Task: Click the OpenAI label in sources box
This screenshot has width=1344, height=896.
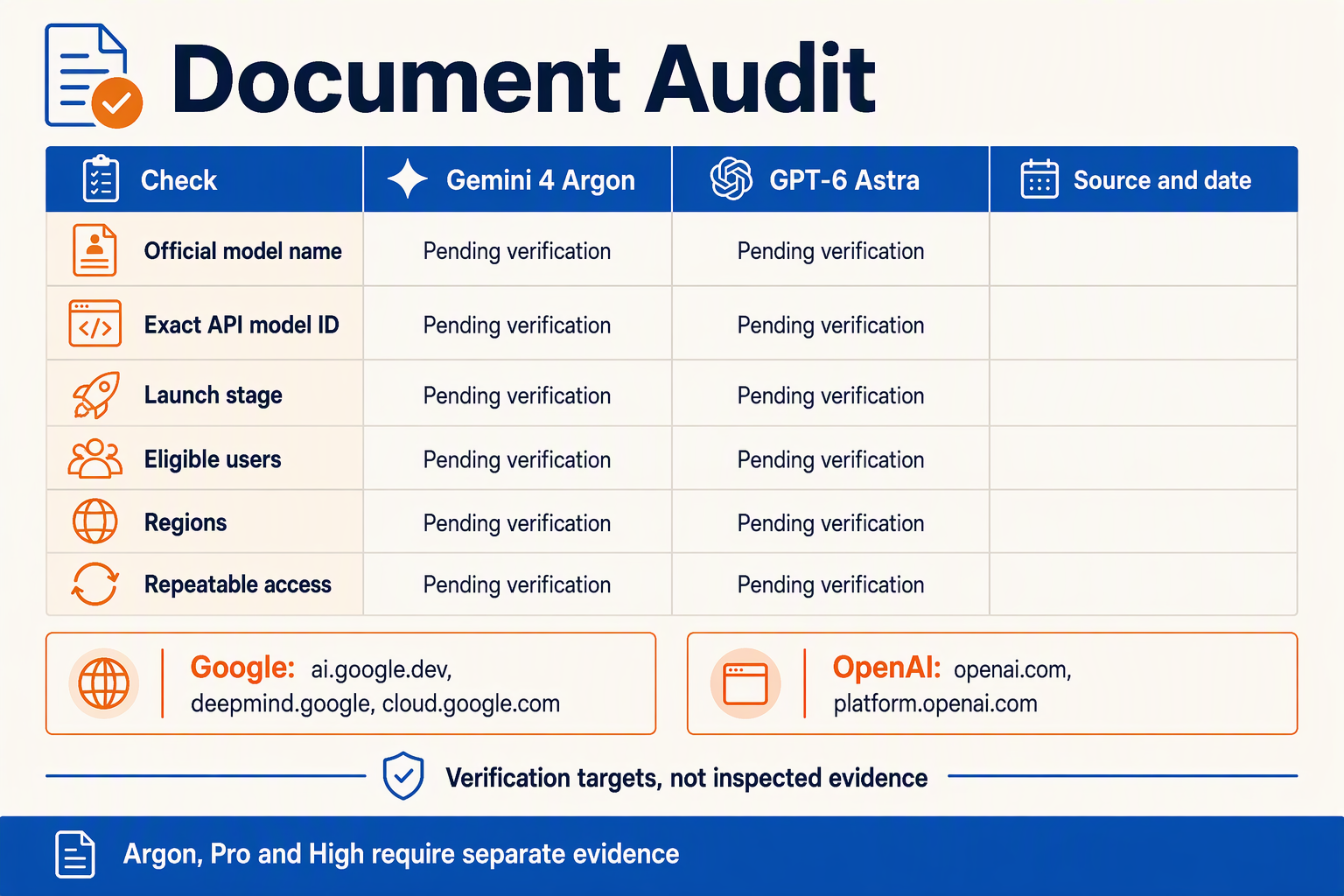Action: coord(886,667)
